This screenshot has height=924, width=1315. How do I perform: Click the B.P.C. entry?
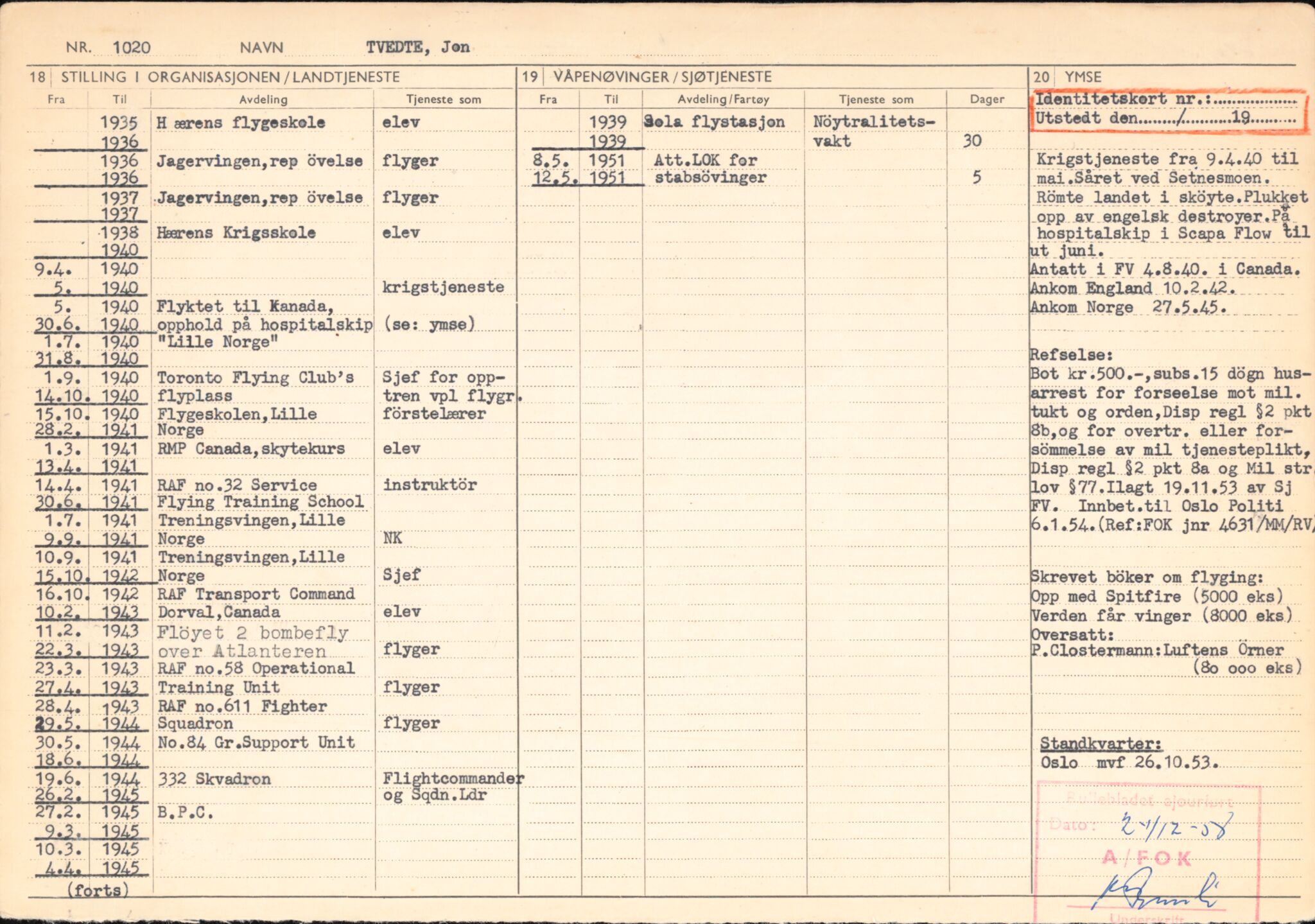click(x=186, y=813)
